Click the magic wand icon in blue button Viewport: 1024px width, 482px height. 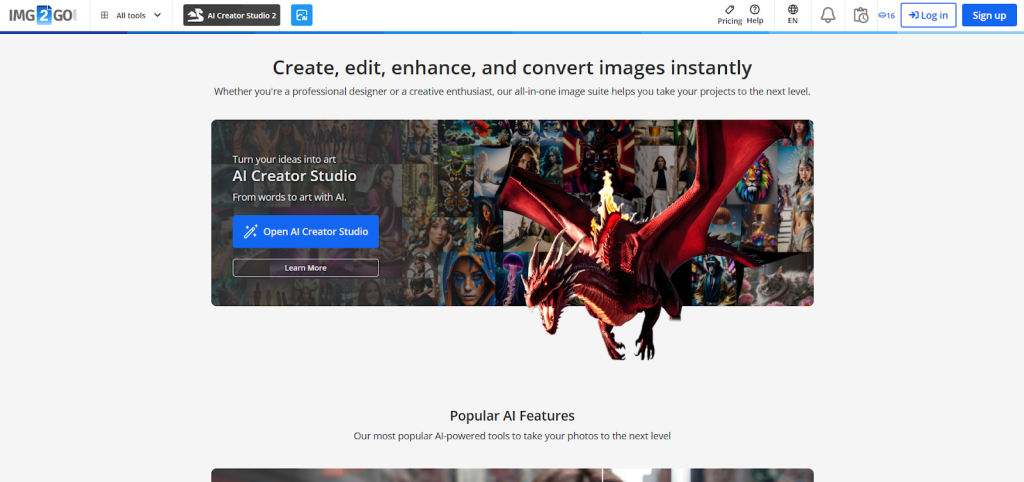point(251,231)
